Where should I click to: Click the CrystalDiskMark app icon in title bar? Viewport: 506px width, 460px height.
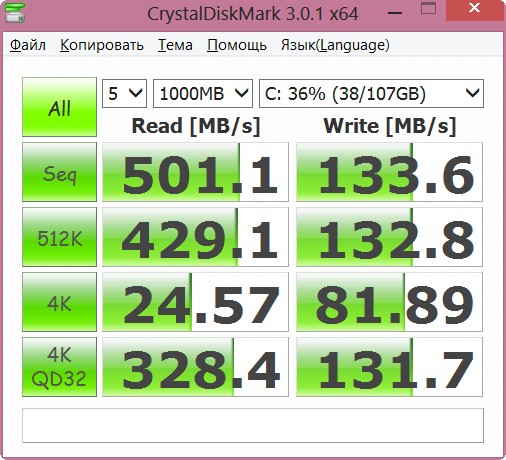click(15, 12)
